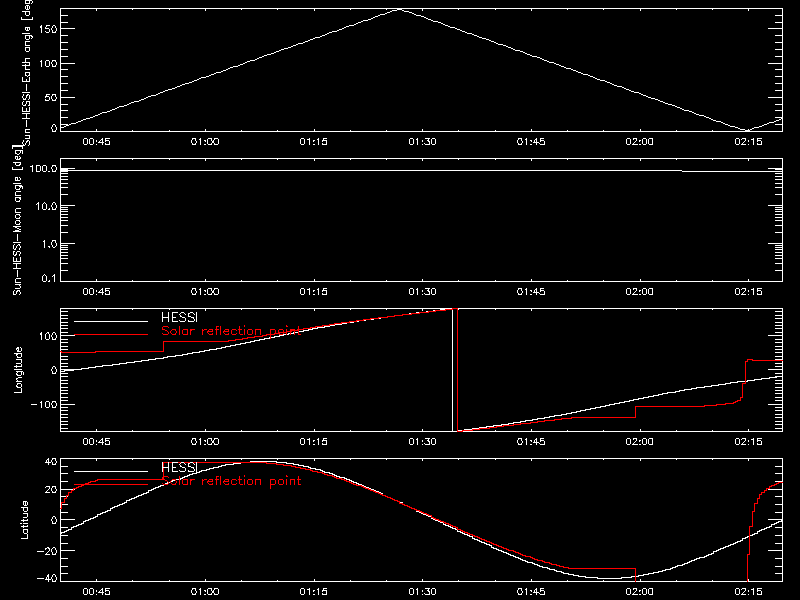Click 00:45 under Latitude plot
800x600 pixels.
point(96,592)
